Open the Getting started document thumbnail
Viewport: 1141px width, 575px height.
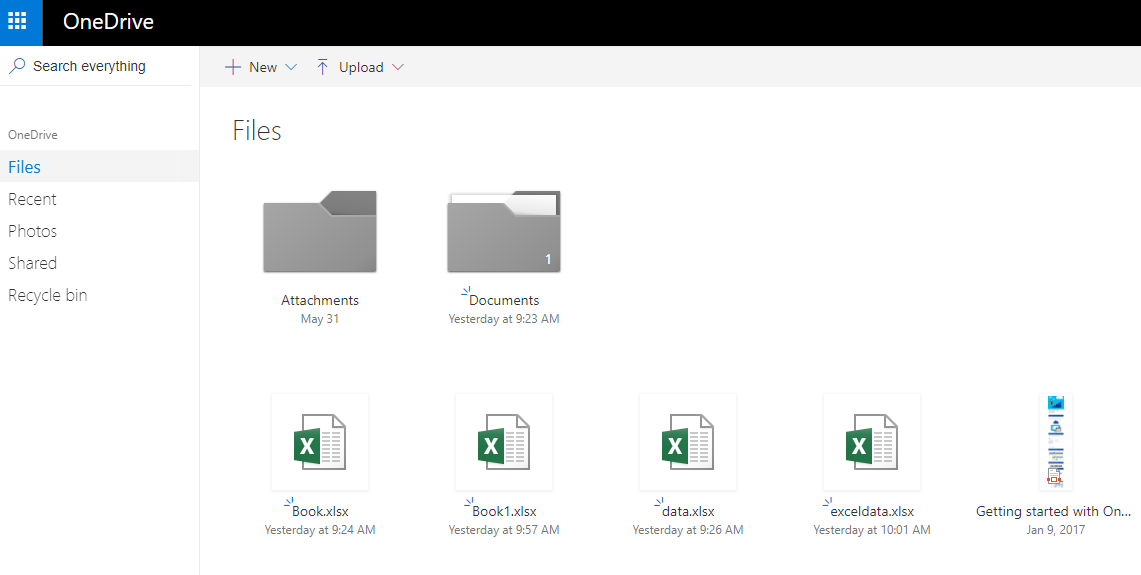[1055, 442]
